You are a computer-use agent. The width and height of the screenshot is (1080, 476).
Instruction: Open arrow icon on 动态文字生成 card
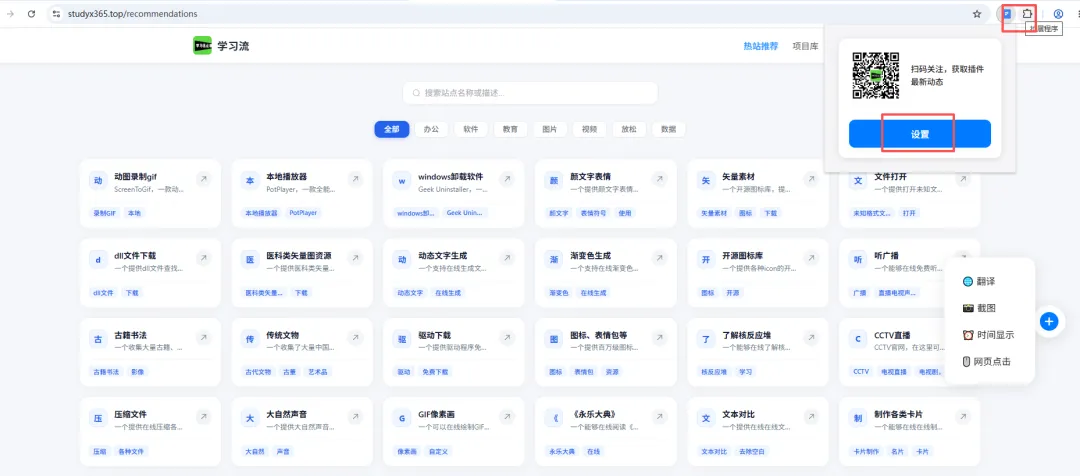click(507, 258)
